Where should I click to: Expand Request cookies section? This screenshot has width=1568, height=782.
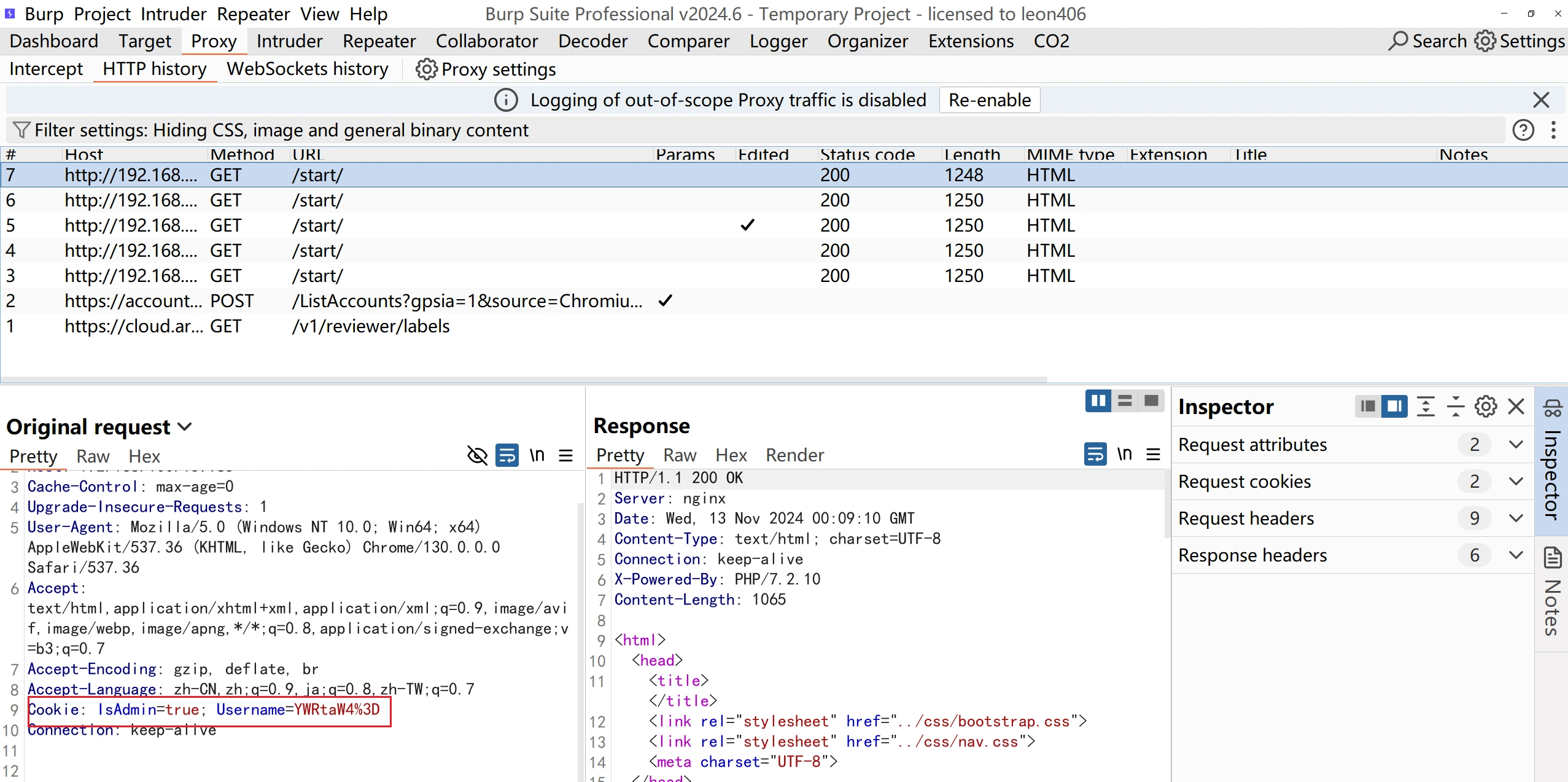[x=1515, y=482]
